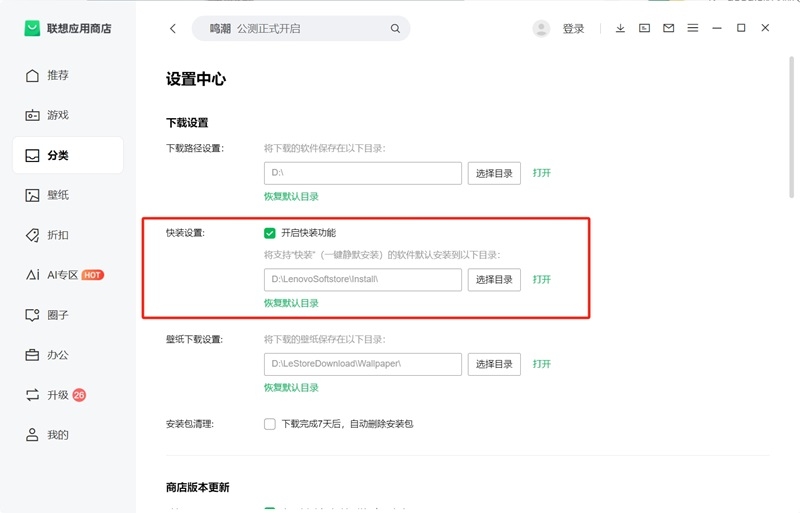Click the 壁纸下载设置 label
This screenshot has height=513, width=800.
click(x=194, y=339)
